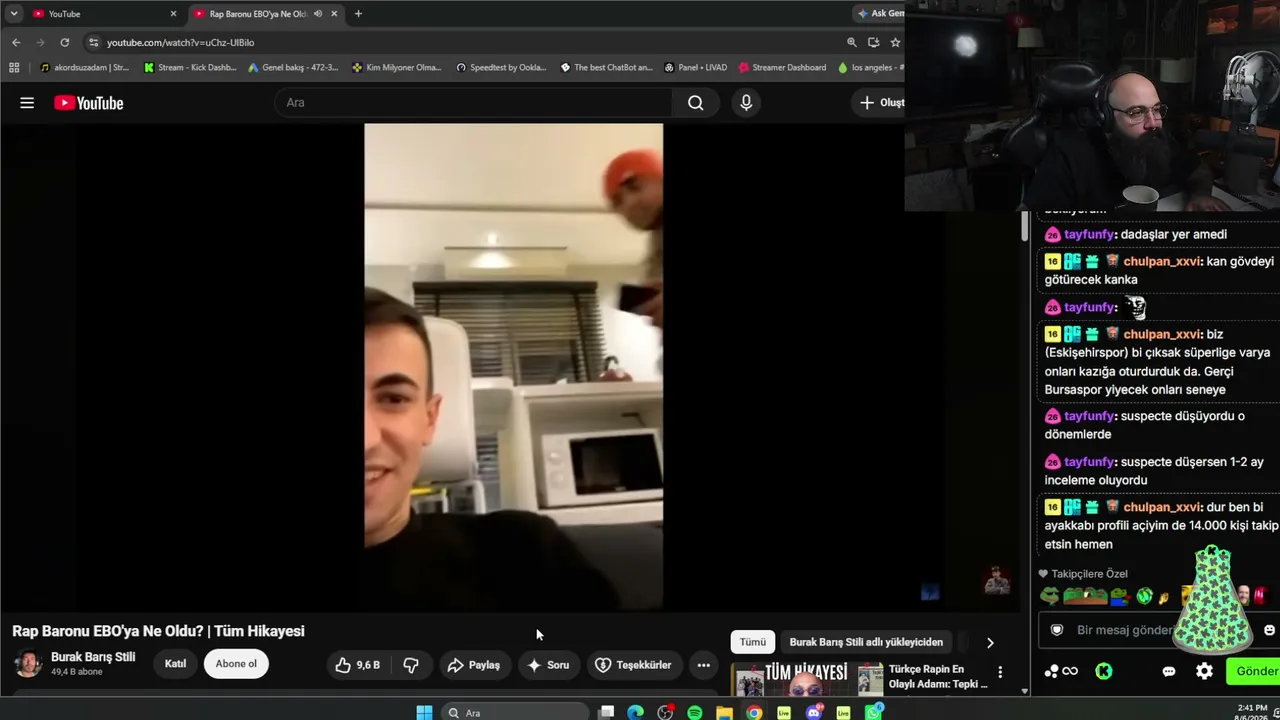This screenshot has width=1280, height=720.
Task: View site information icon in address bar
Action: pyautogui.click(x=94, y=43)
